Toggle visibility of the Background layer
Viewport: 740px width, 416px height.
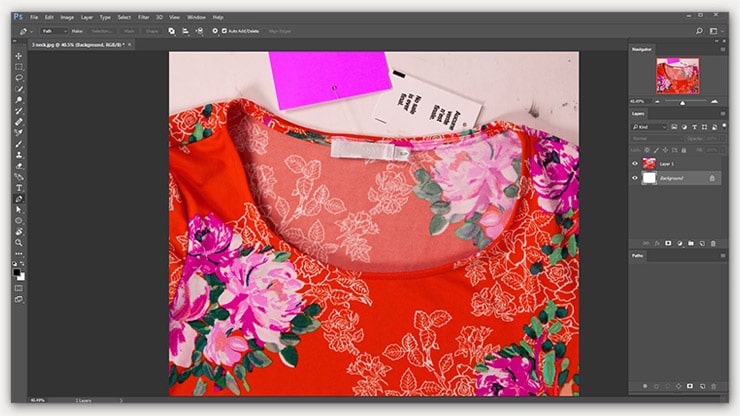[x=635, y=177]
